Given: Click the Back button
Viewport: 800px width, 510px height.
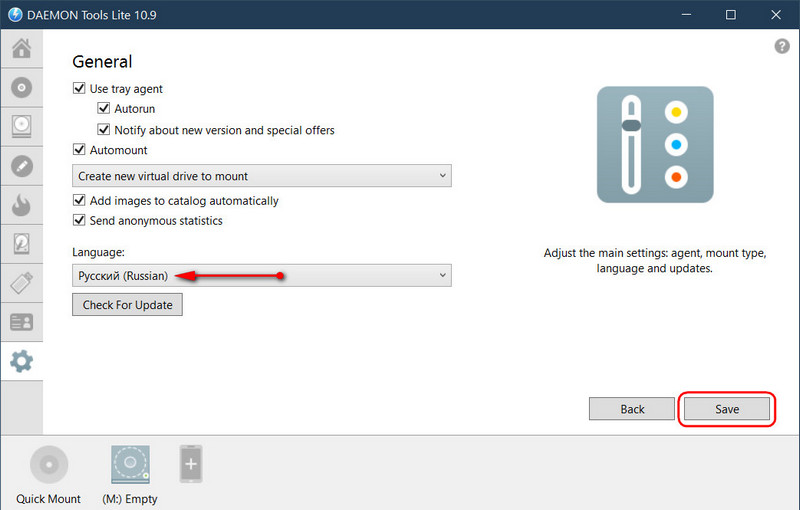Looking at the screenshot, I should click(x=632, y=409).
